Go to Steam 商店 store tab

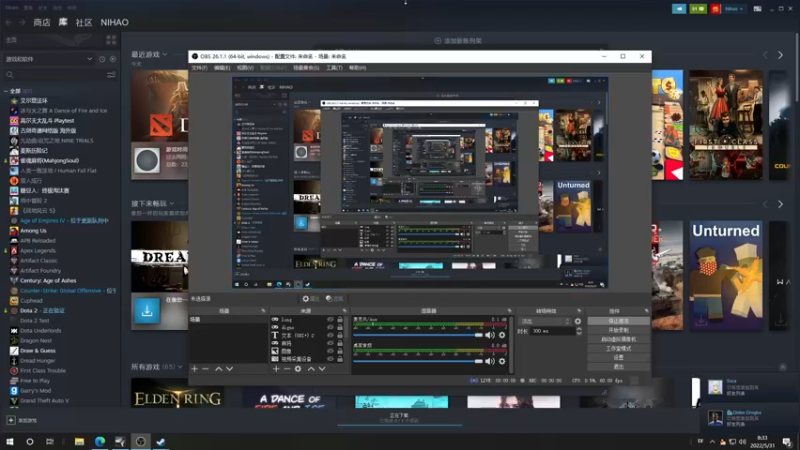click(42, 22)
